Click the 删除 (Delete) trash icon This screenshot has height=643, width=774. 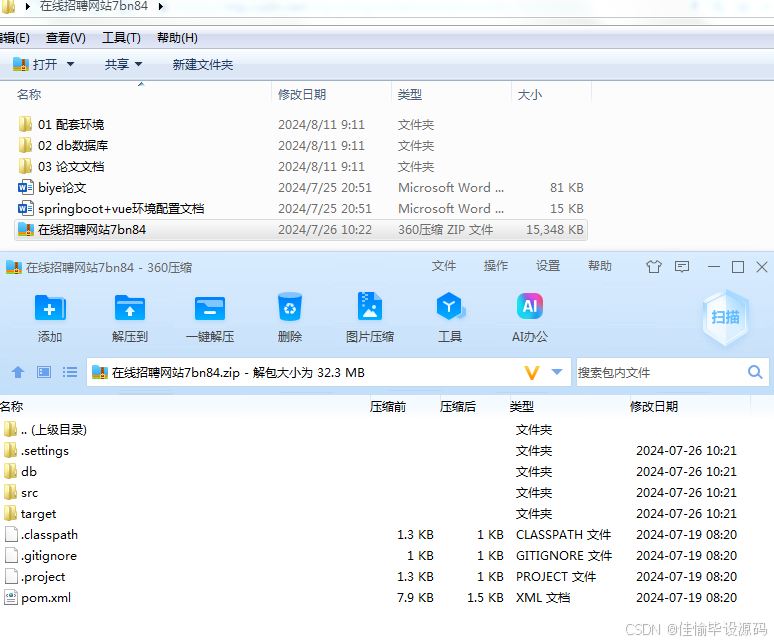click(290, 307)
